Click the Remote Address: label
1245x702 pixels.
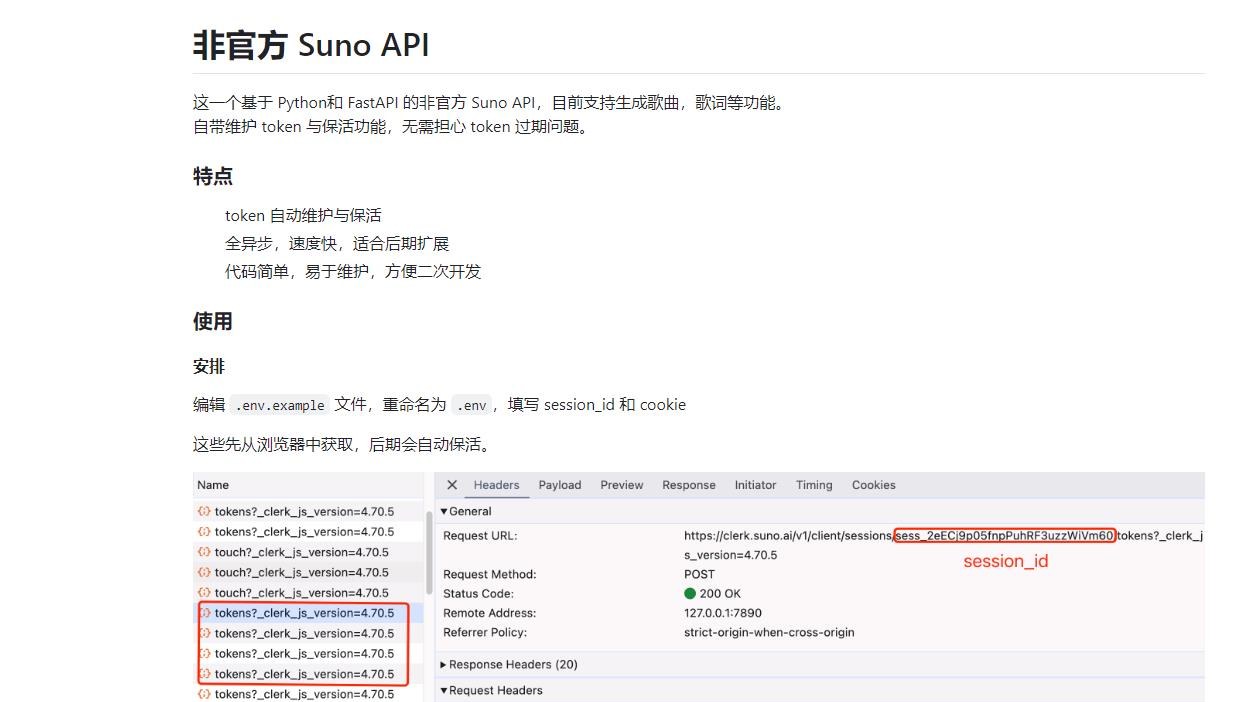(x=490, y=613)
